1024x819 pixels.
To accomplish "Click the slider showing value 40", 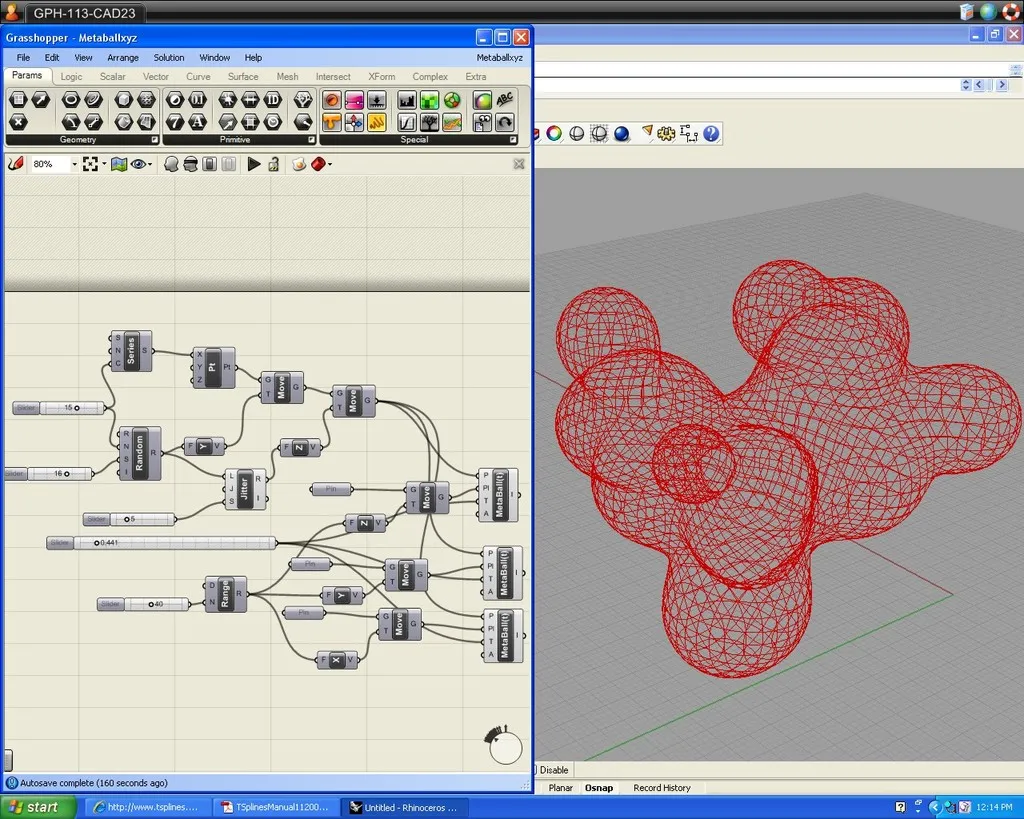I will (144, 604).
